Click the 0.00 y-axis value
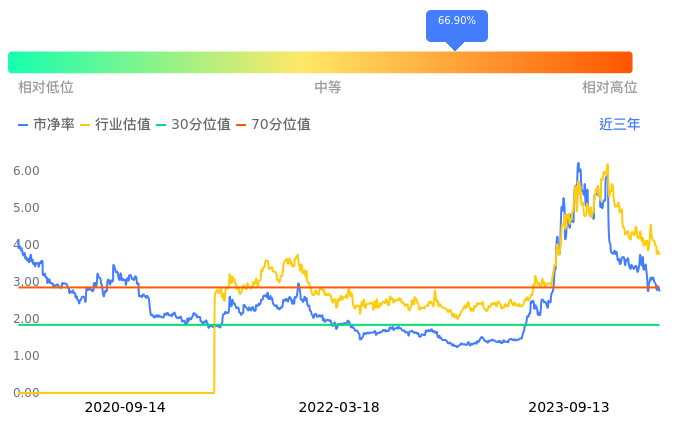 26,393
